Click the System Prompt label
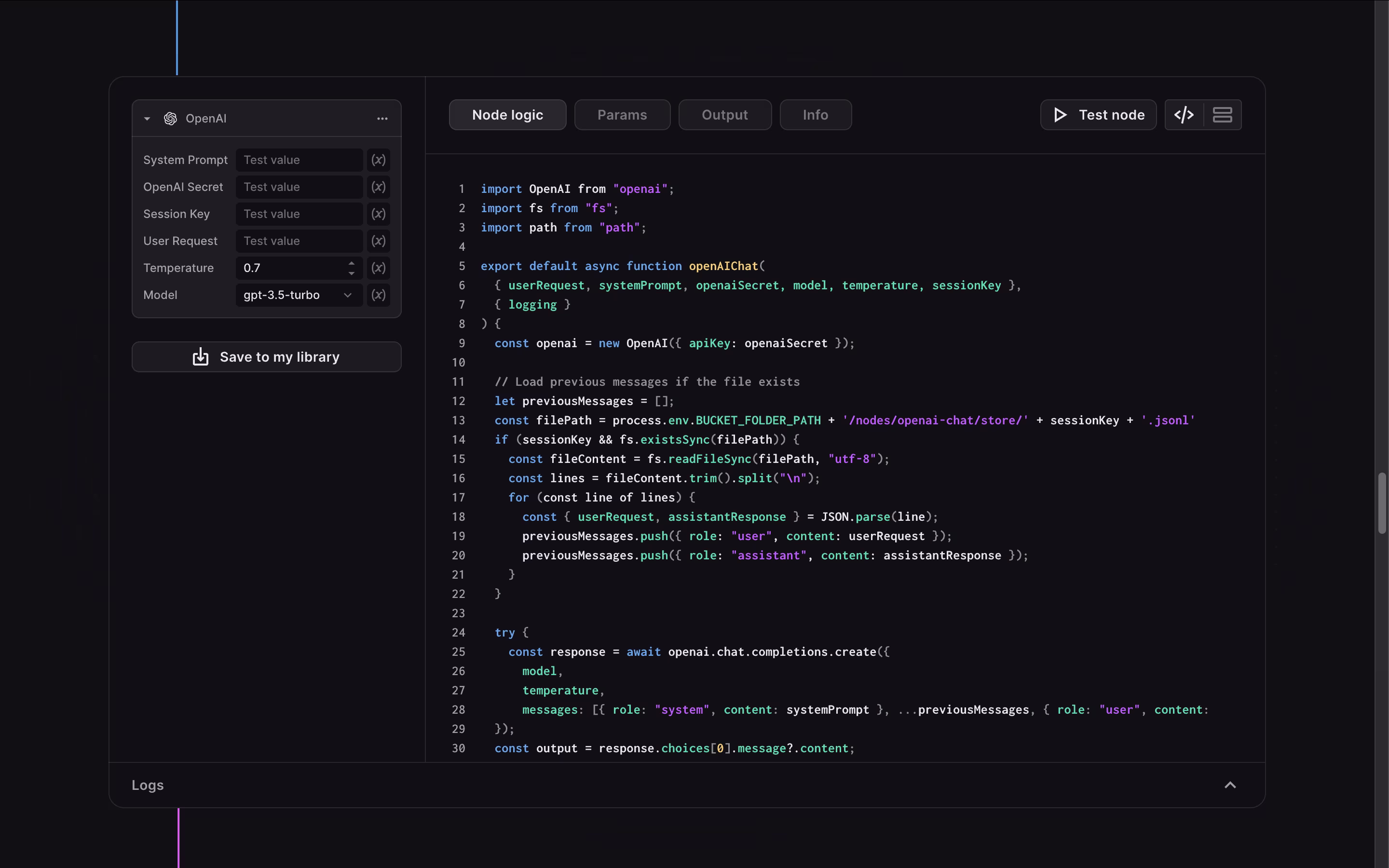 (x=185, y=160)
